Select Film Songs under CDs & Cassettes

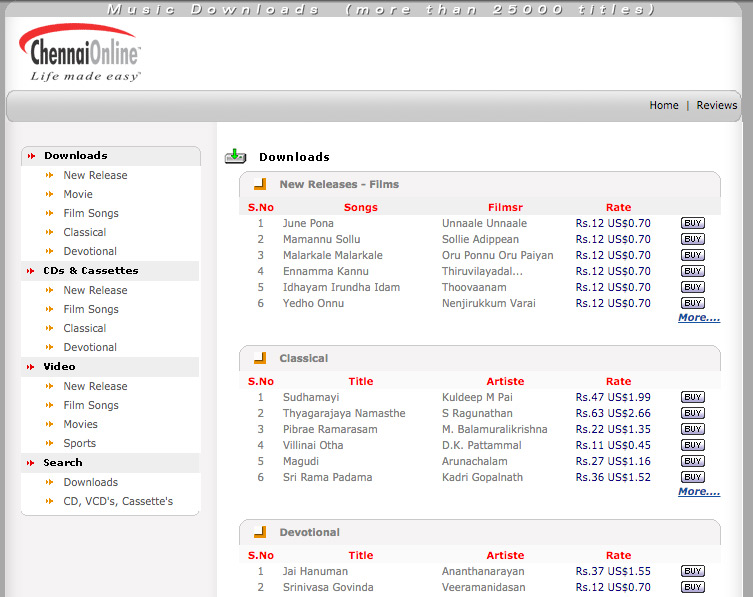click(91, 309)
